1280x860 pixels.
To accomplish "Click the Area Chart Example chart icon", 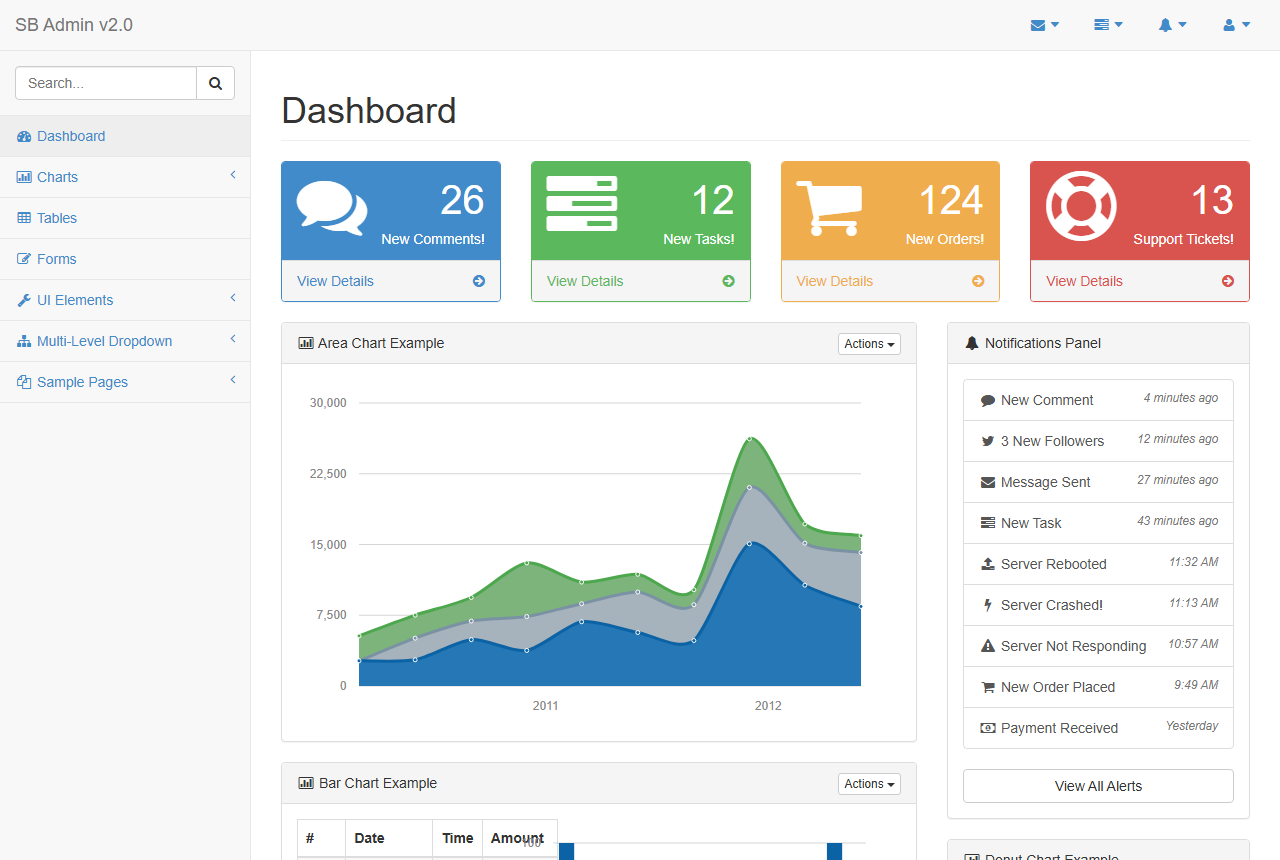I will point(306,343).
